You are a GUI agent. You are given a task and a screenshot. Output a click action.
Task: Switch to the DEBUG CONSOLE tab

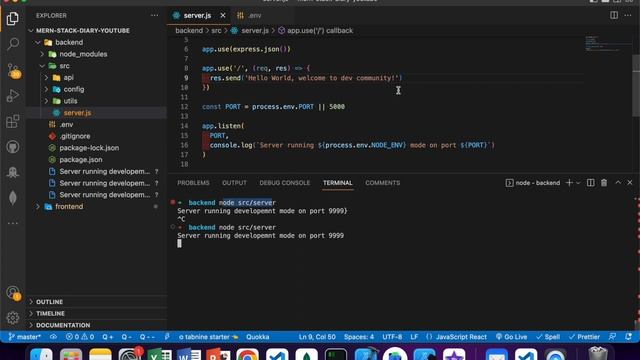[284, 183]
